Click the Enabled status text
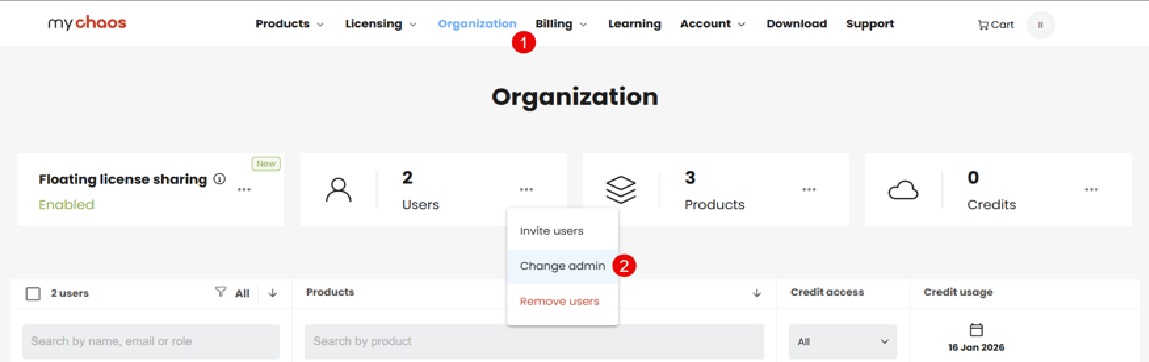This screenshot has width=1149, height=362. 67,205
